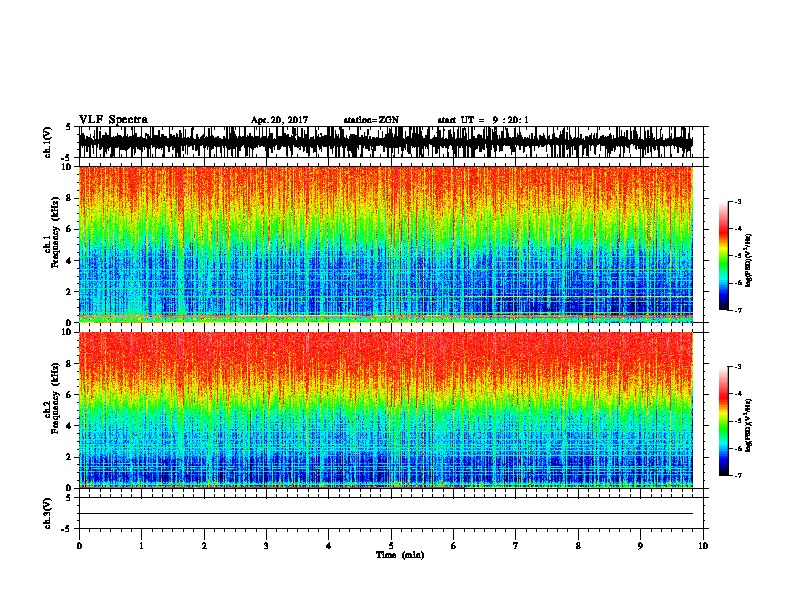
Task: Click the "-7" label on ch.1 color bar
Action: point(738,310)
